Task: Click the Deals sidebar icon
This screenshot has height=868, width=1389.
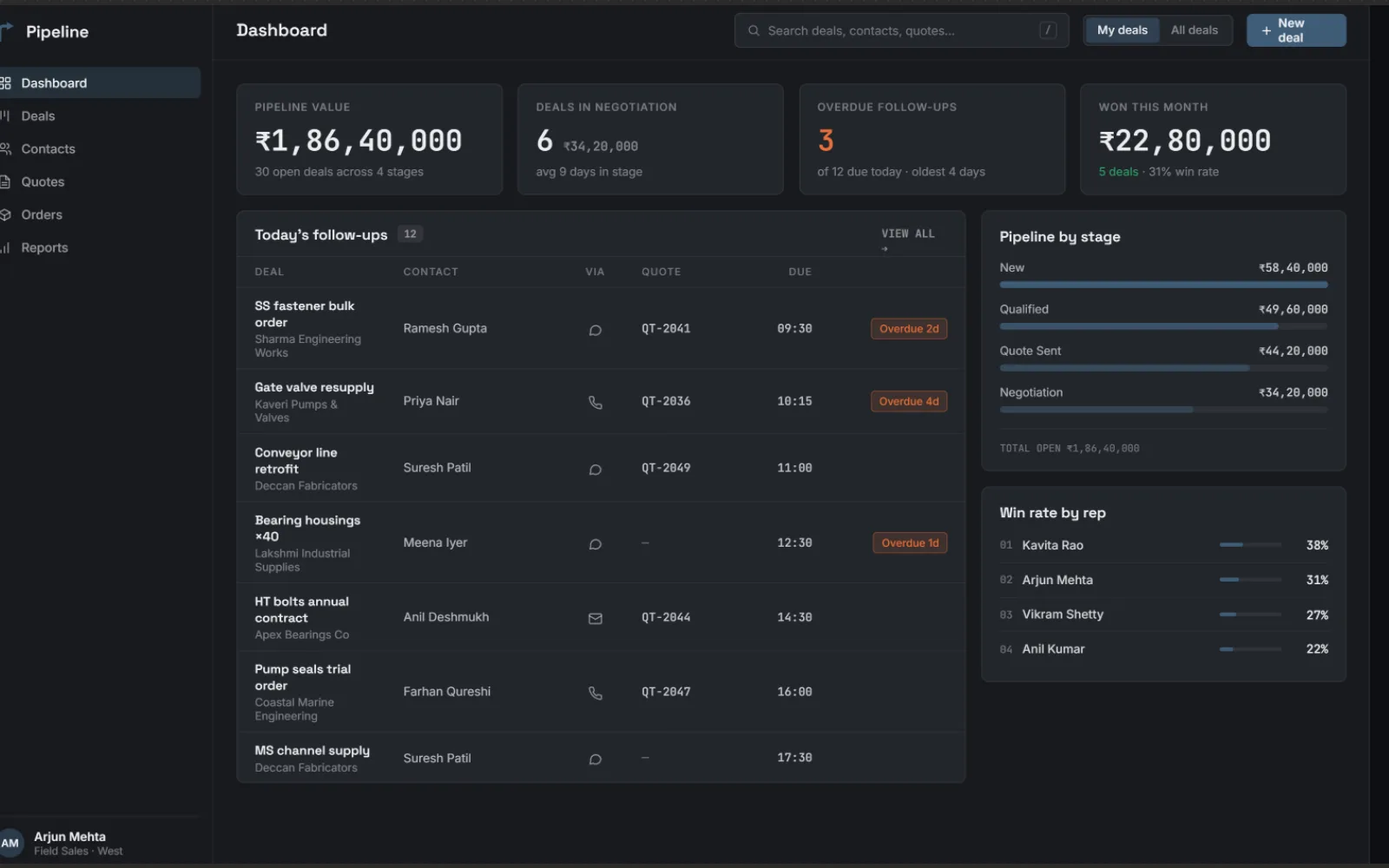Action: click(x=5, y=116)
